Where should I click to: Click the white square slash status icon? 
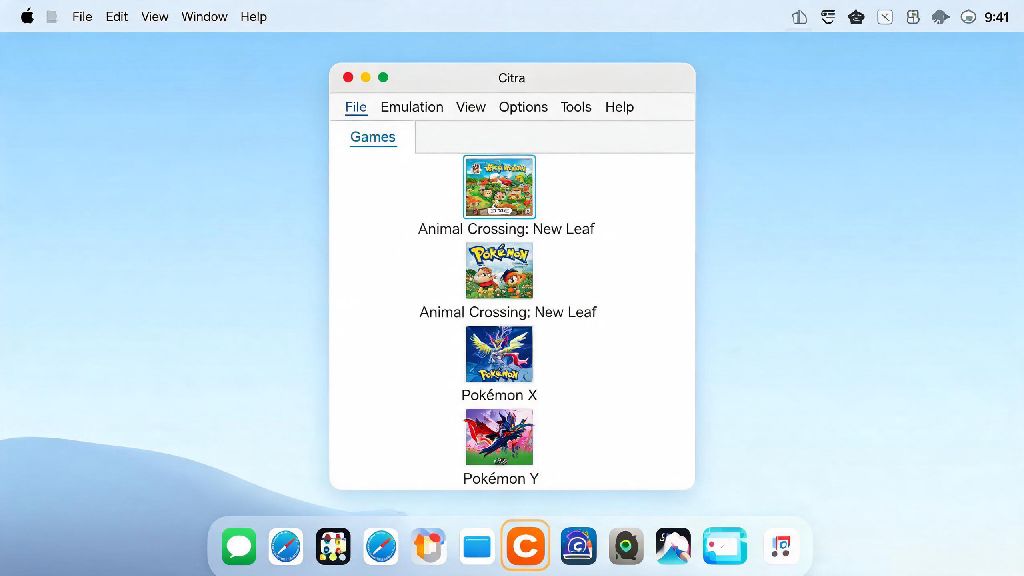pos(885,17)
